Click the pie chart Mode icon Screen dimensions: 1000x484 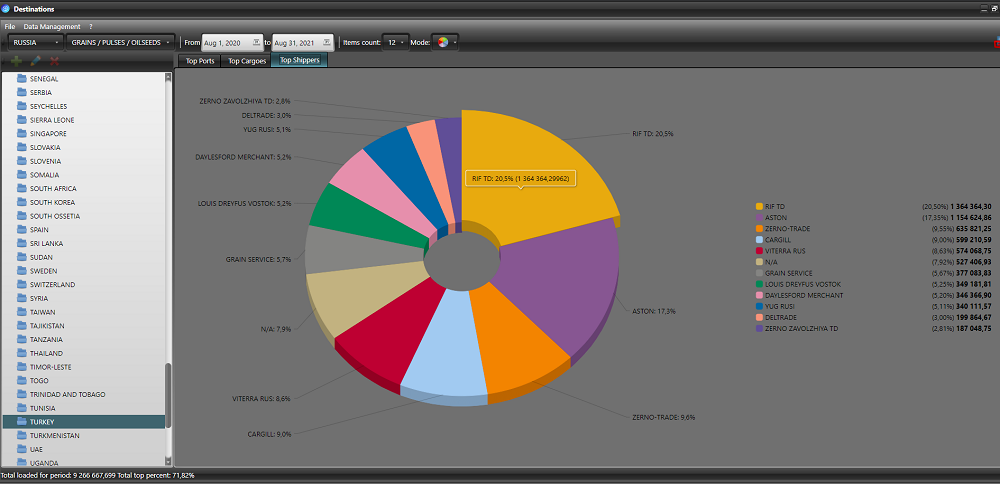click(443, 42)
